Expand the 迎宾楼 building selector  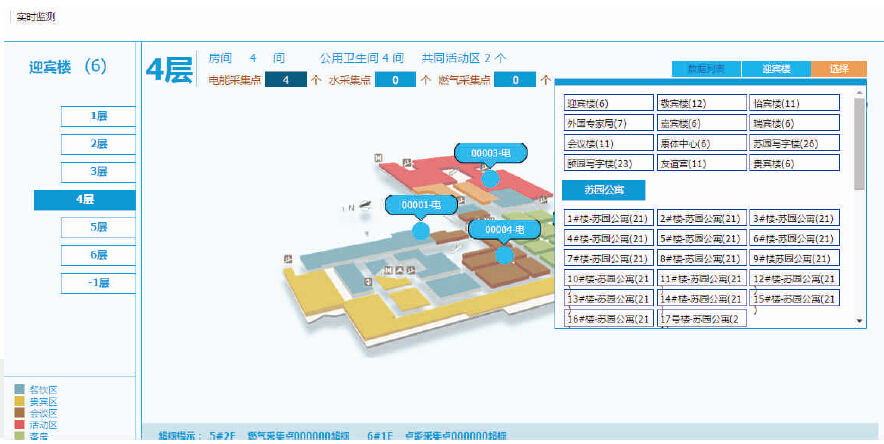[x=776, y=69]
